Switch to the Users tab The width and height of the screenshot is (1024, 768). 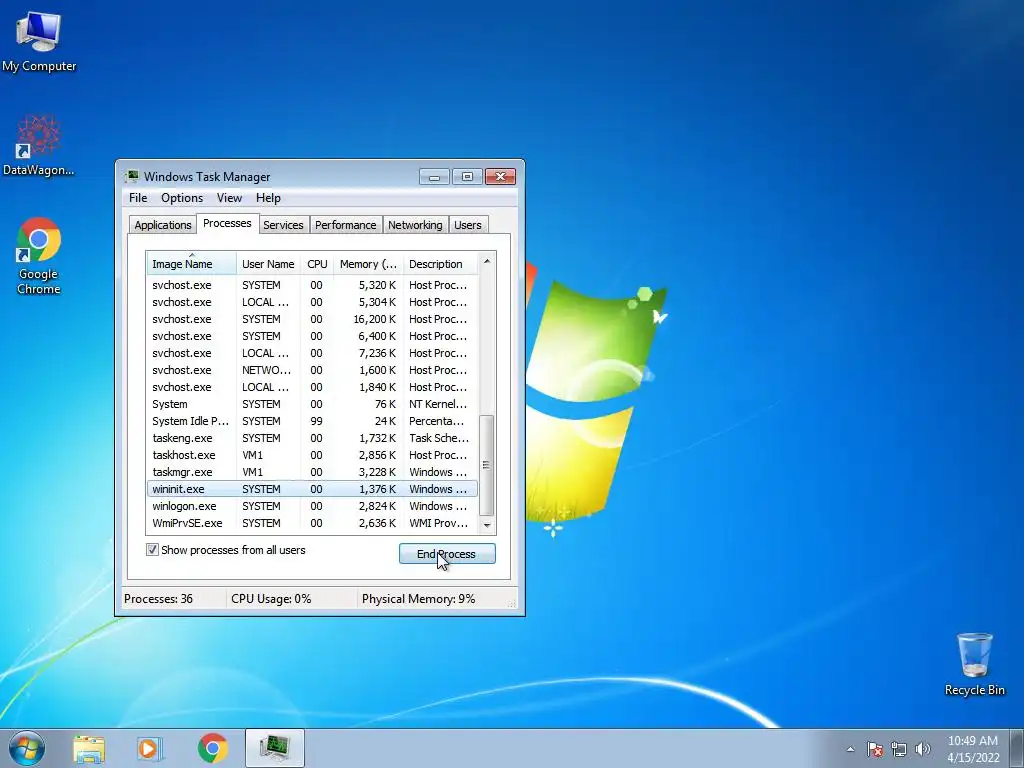point(468,225)
